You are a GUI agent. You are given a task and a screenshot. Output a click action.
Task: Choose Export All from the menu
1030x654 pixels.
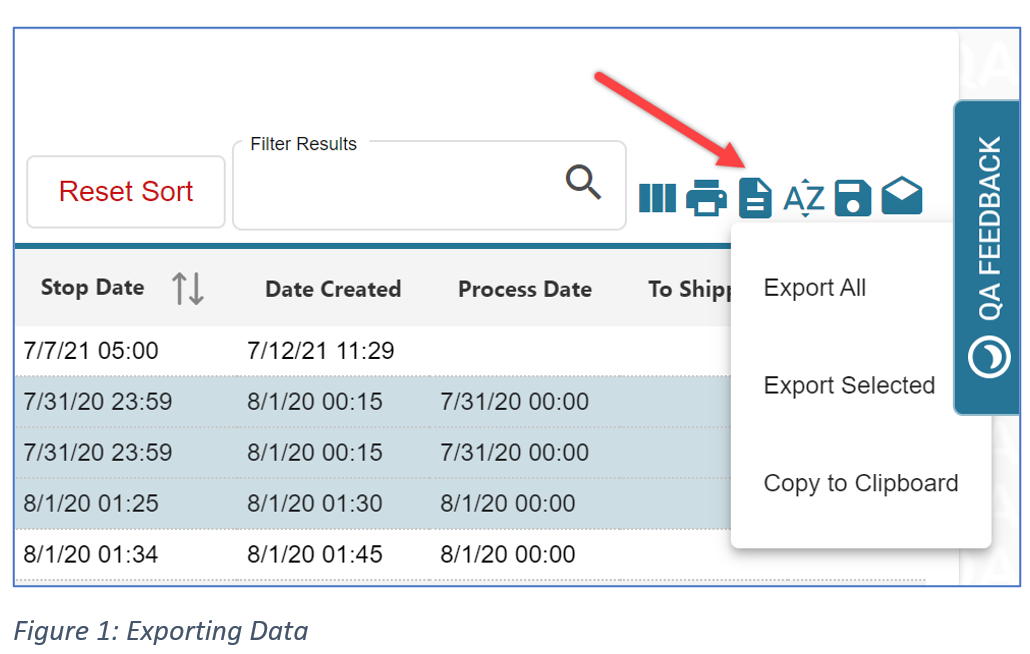click(x=814, y=287)
